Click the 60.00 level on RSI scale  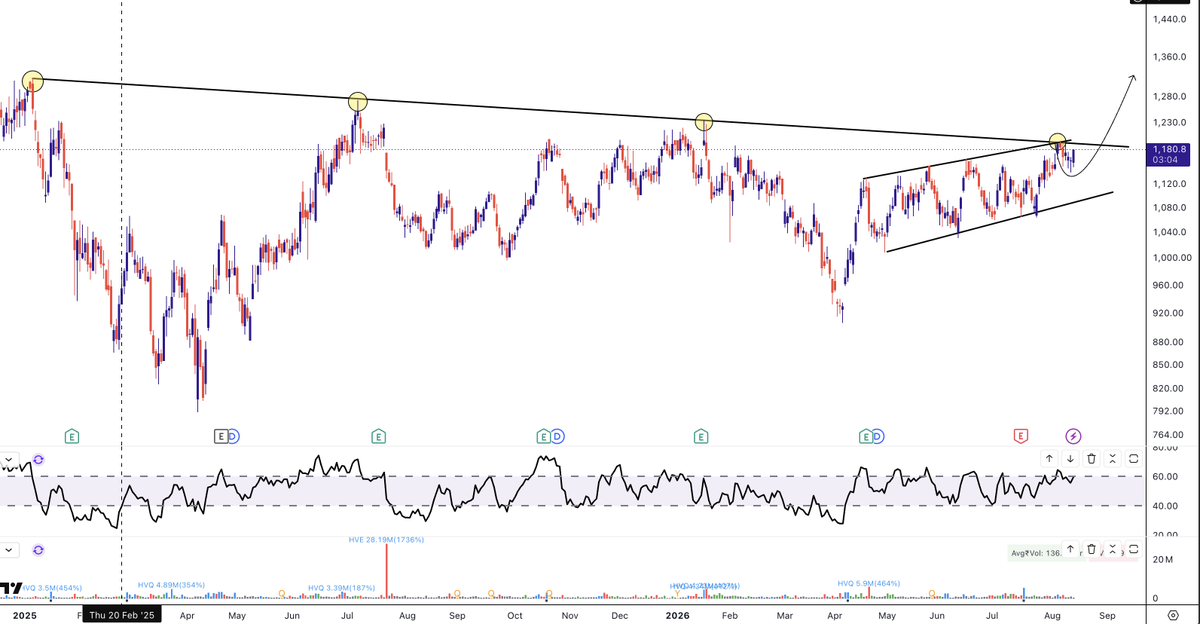coord(1166,476)
